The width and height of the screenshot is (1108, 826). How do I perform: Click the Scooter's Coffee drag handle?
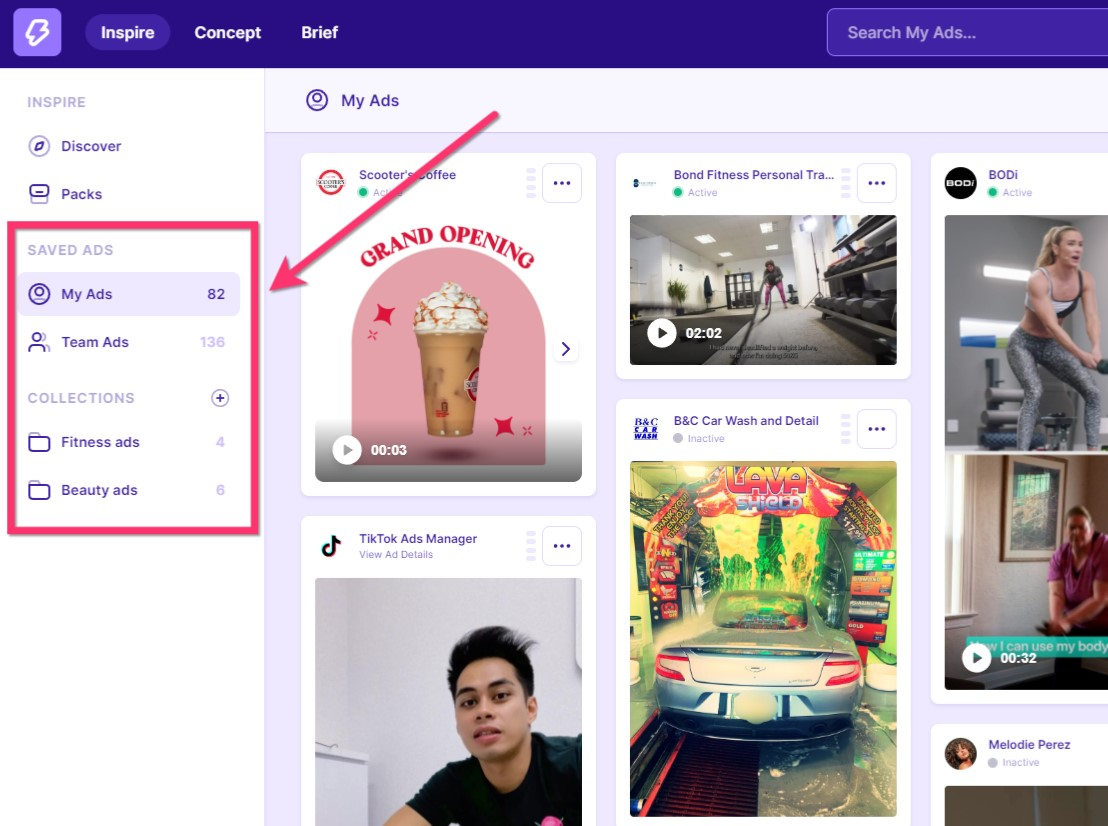tap(531, 183)
